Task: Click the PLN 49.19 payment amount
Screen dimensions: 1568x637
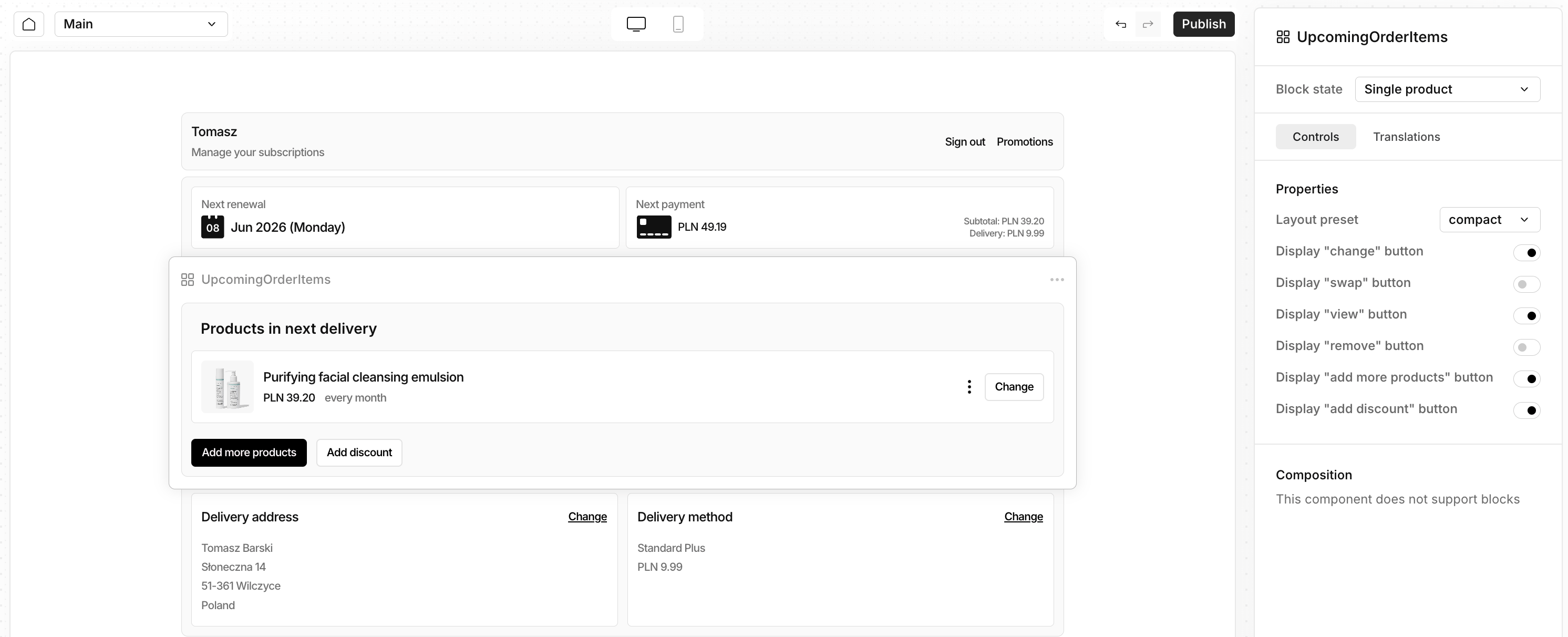Action: pyautogui.click(x=702, y=227)
